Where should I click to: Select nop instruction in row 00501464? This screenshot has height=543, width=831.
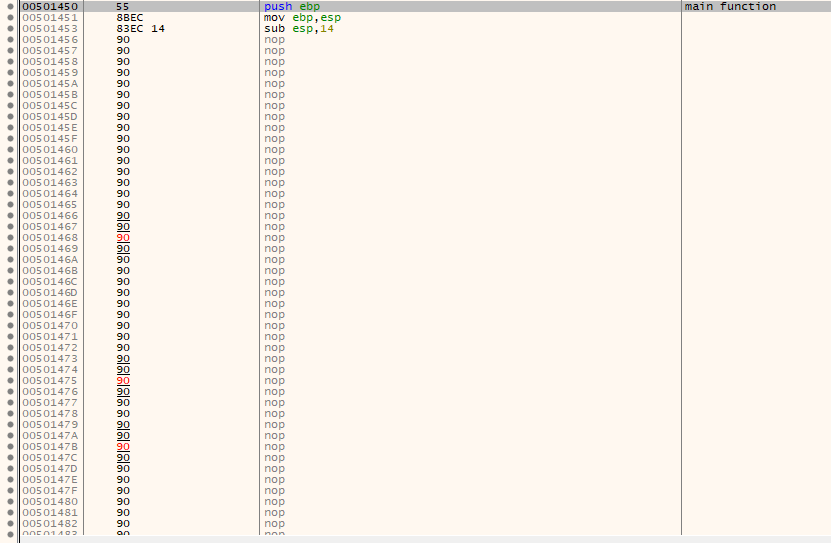click(275, 193)
